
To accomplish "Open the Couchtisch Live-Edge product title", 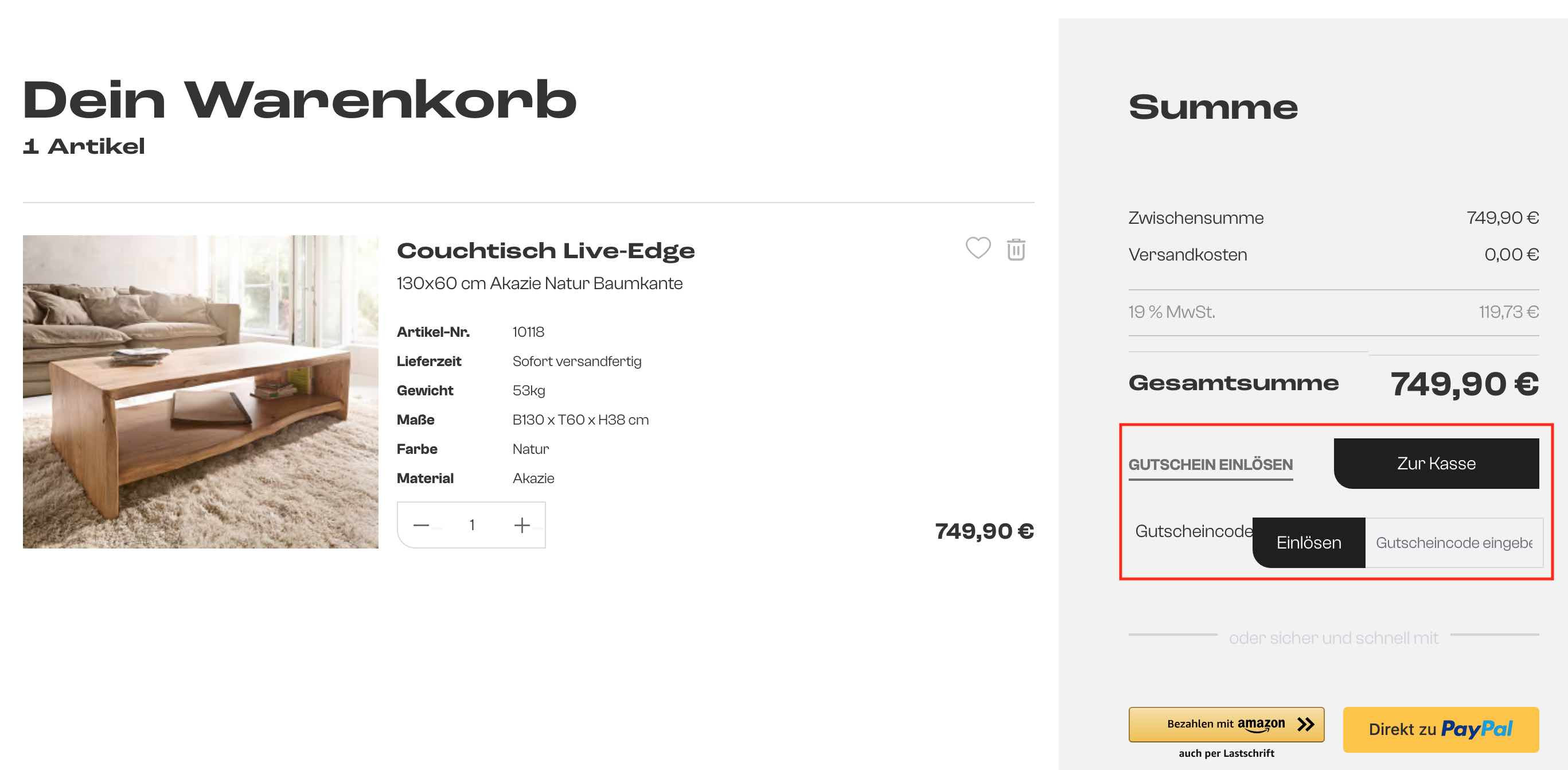I will pos(545,250).
